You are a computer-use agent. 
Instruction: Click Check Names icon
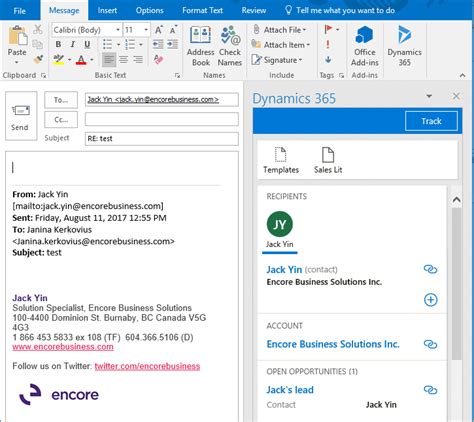click(230, 46)
